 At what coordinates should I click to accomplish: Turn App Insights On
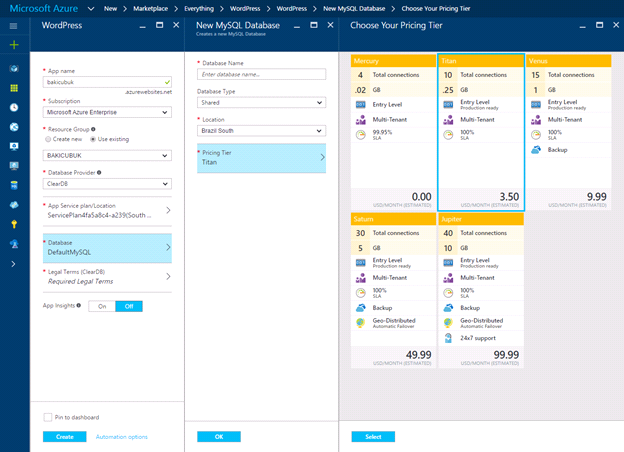pos(102,306)
